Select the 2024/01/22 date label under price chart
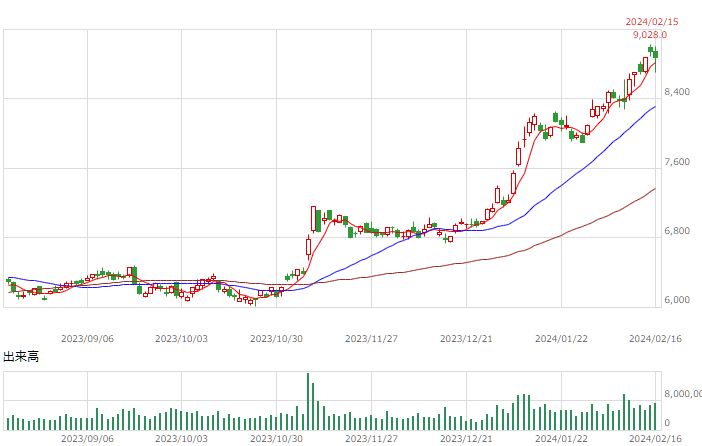 click(561, 339)
